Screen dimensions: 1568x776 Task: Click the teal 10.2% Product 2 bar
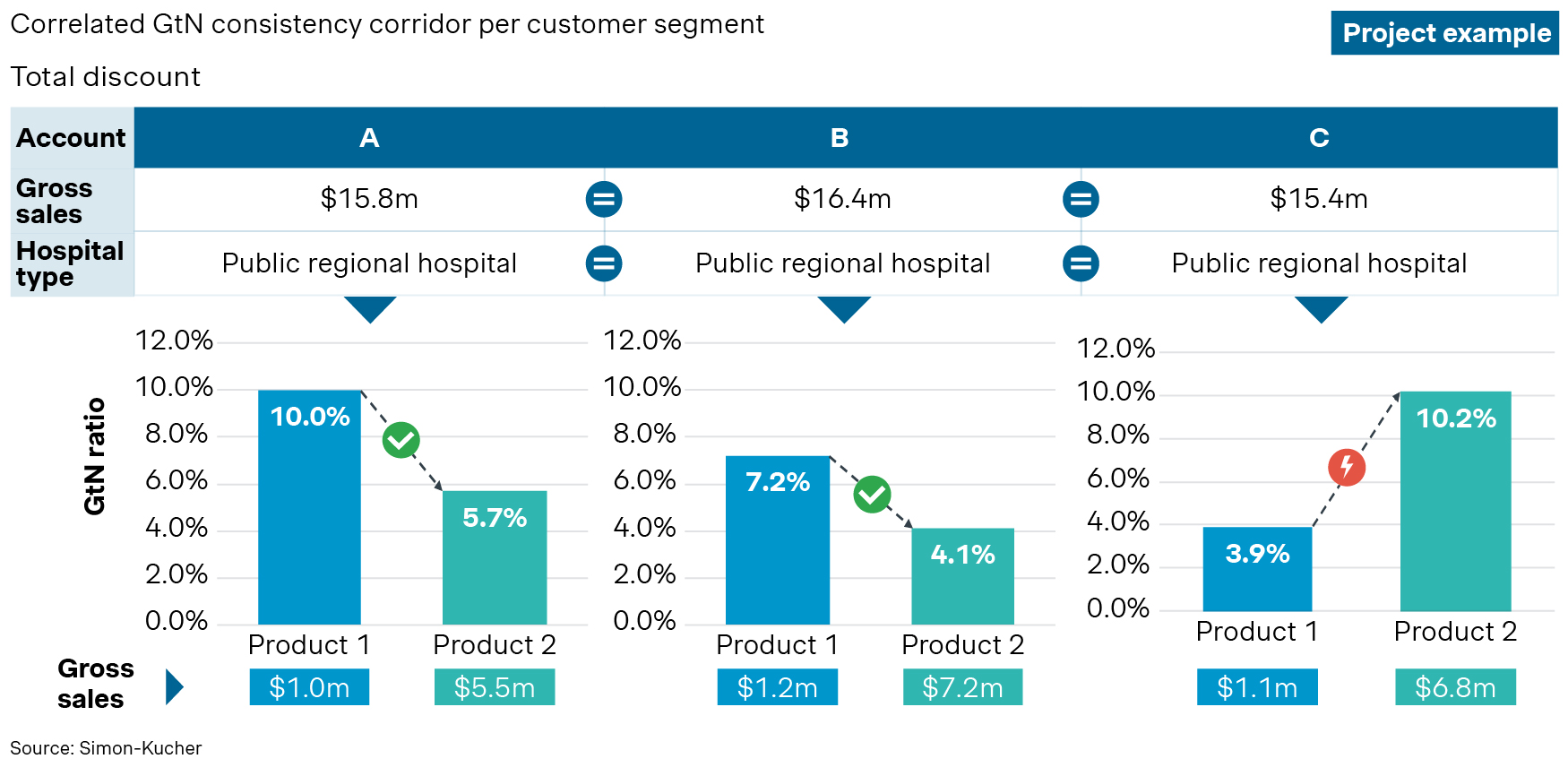[x=1455, y=520]
